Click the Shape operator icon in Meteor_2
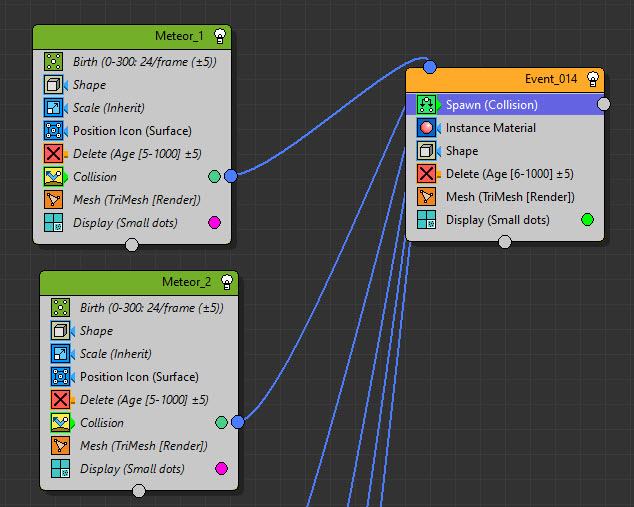The image size is (634, 507). (x=60, y=331)
